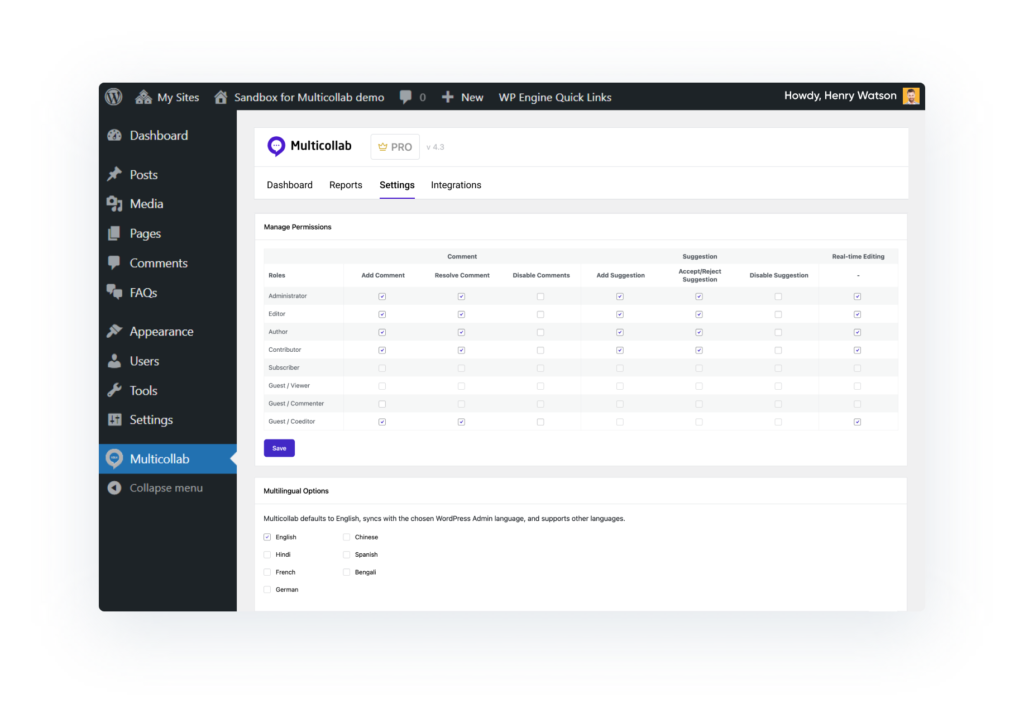Image resolution: width=1024 pixels, height=727 pixels.
Task: Enable the French language checkbox
Action: (x=267, y=572)
